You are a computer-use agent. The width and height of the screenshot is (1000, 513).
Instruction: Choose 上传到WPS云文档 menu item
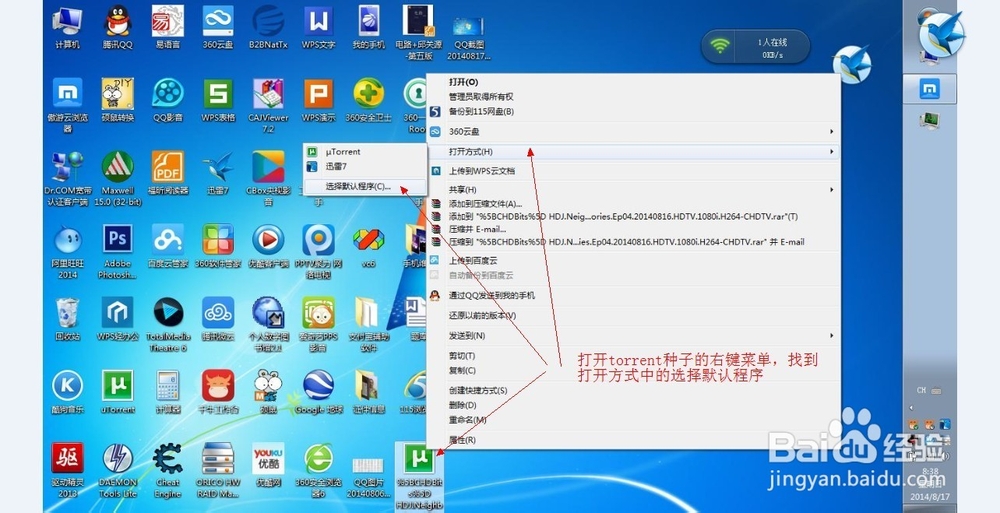point(633,171)
